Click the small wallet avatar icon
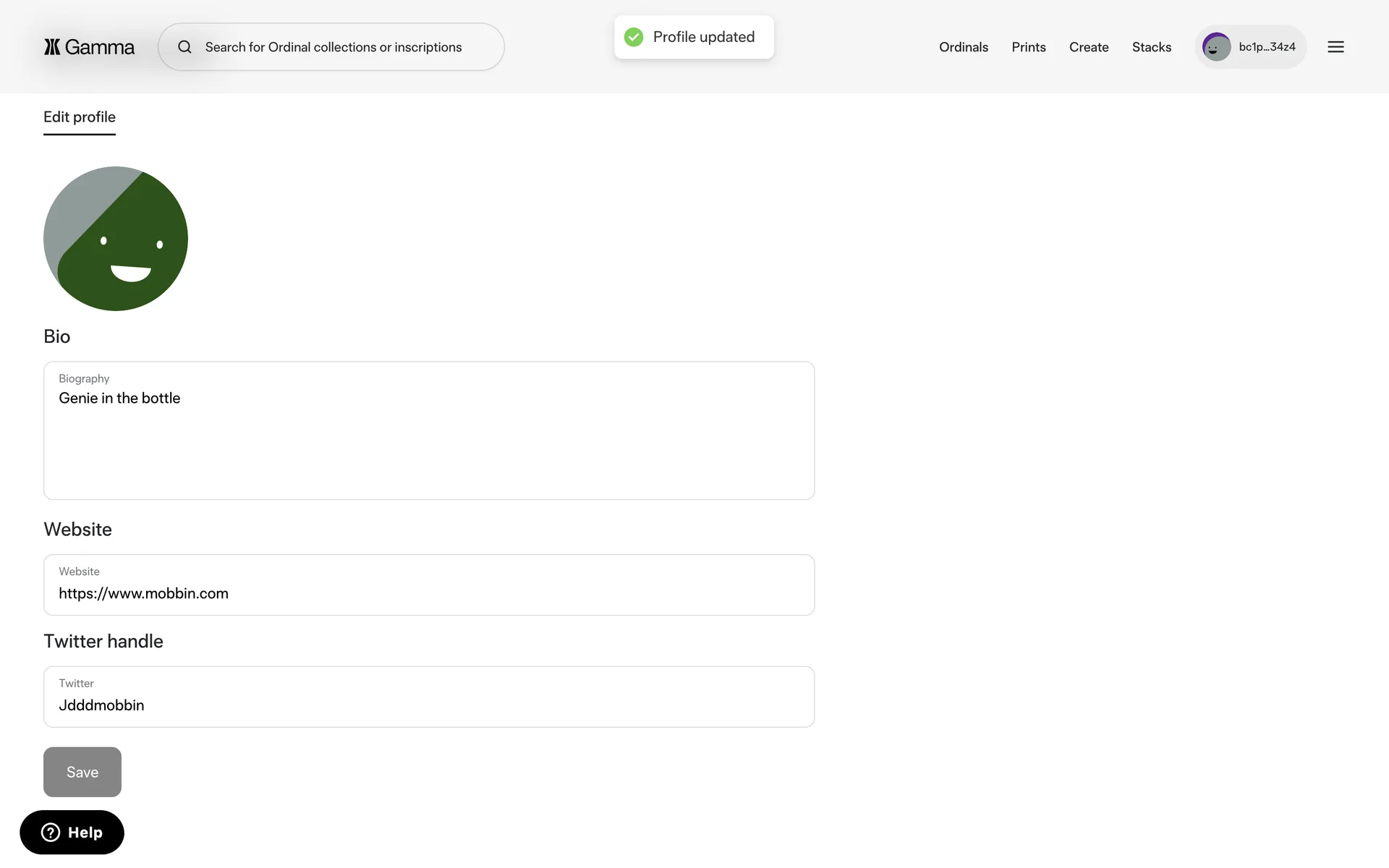The height and width of the screenshot is (868, 1389). coord(1216,47)
